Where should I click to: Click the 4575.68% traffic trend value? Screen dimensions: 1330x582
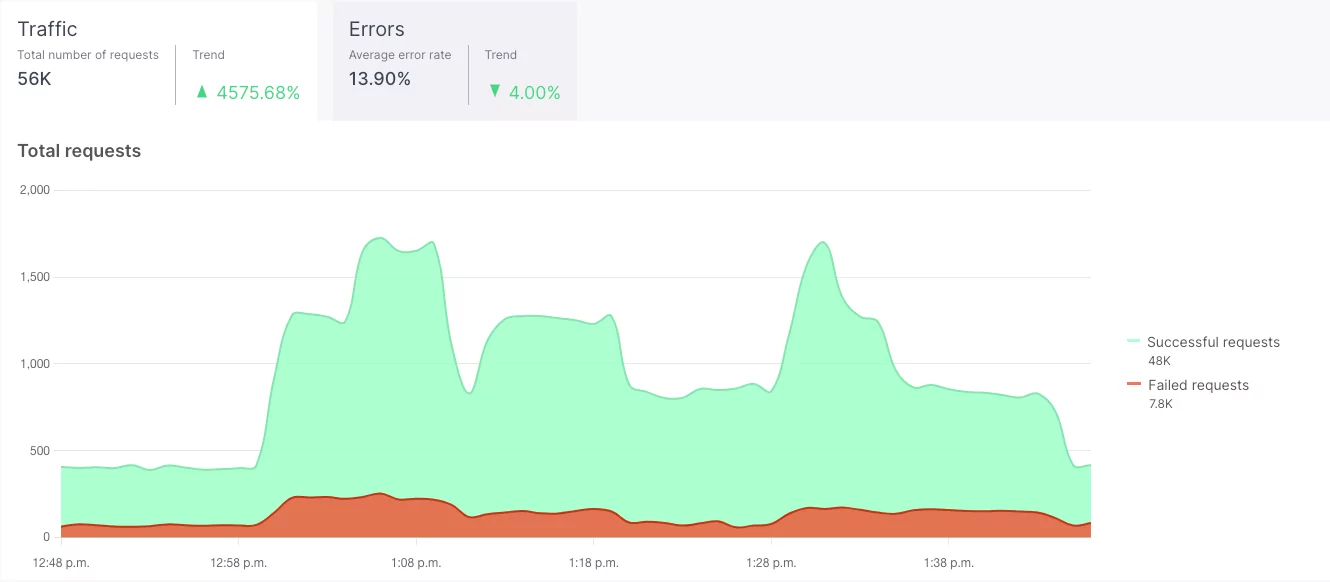click(258, 93)
